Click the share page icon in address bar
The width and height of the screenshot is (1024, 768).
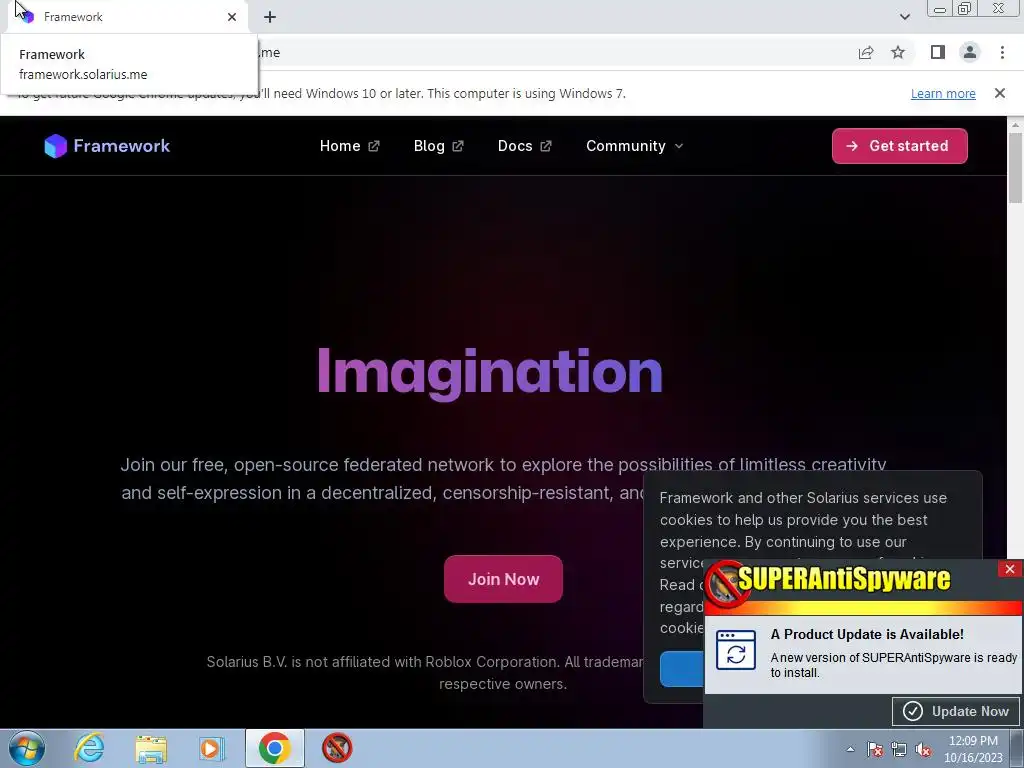[x=865, y=52]
